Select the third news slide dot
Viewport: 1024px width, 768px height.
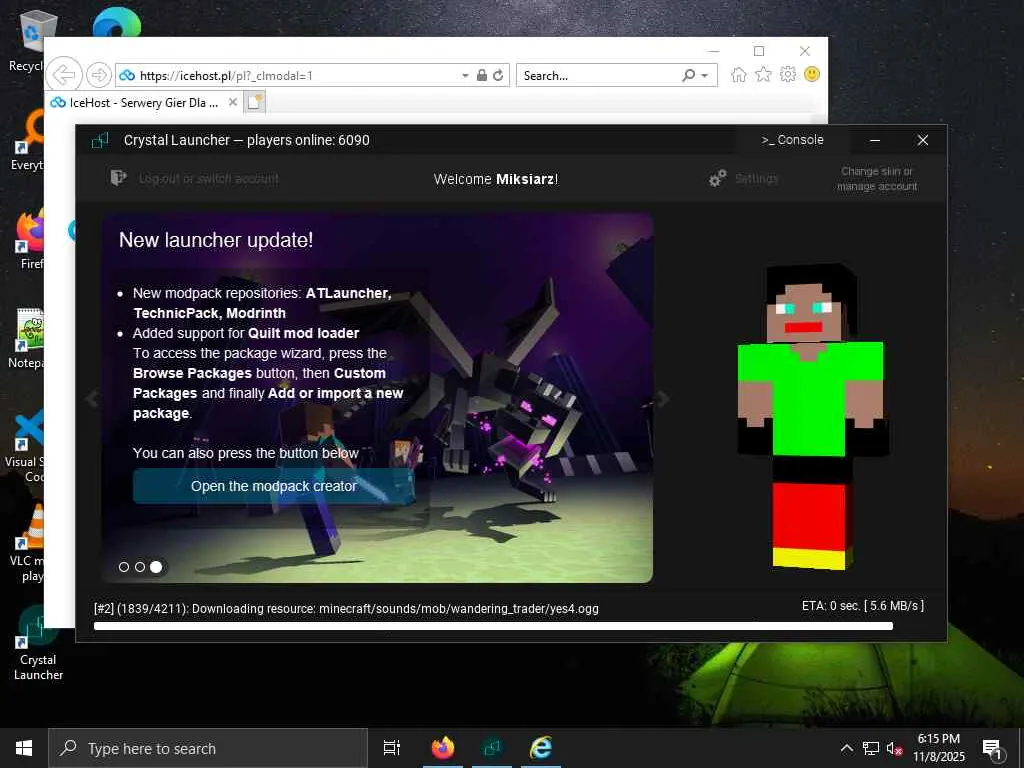click(x=156, y=567)
